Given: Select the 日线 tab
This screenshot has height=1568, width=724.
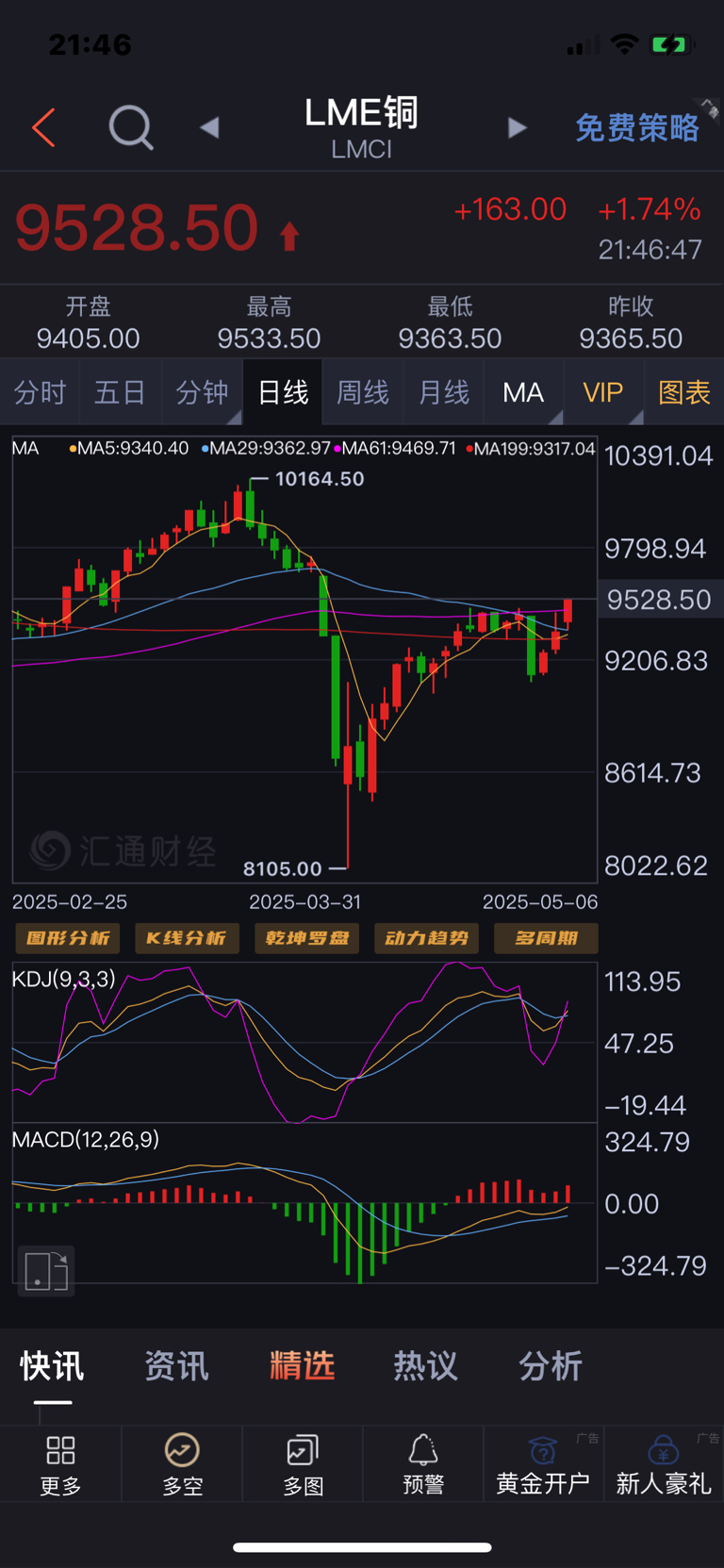Looking at the screenshot, I should (283, 392).
